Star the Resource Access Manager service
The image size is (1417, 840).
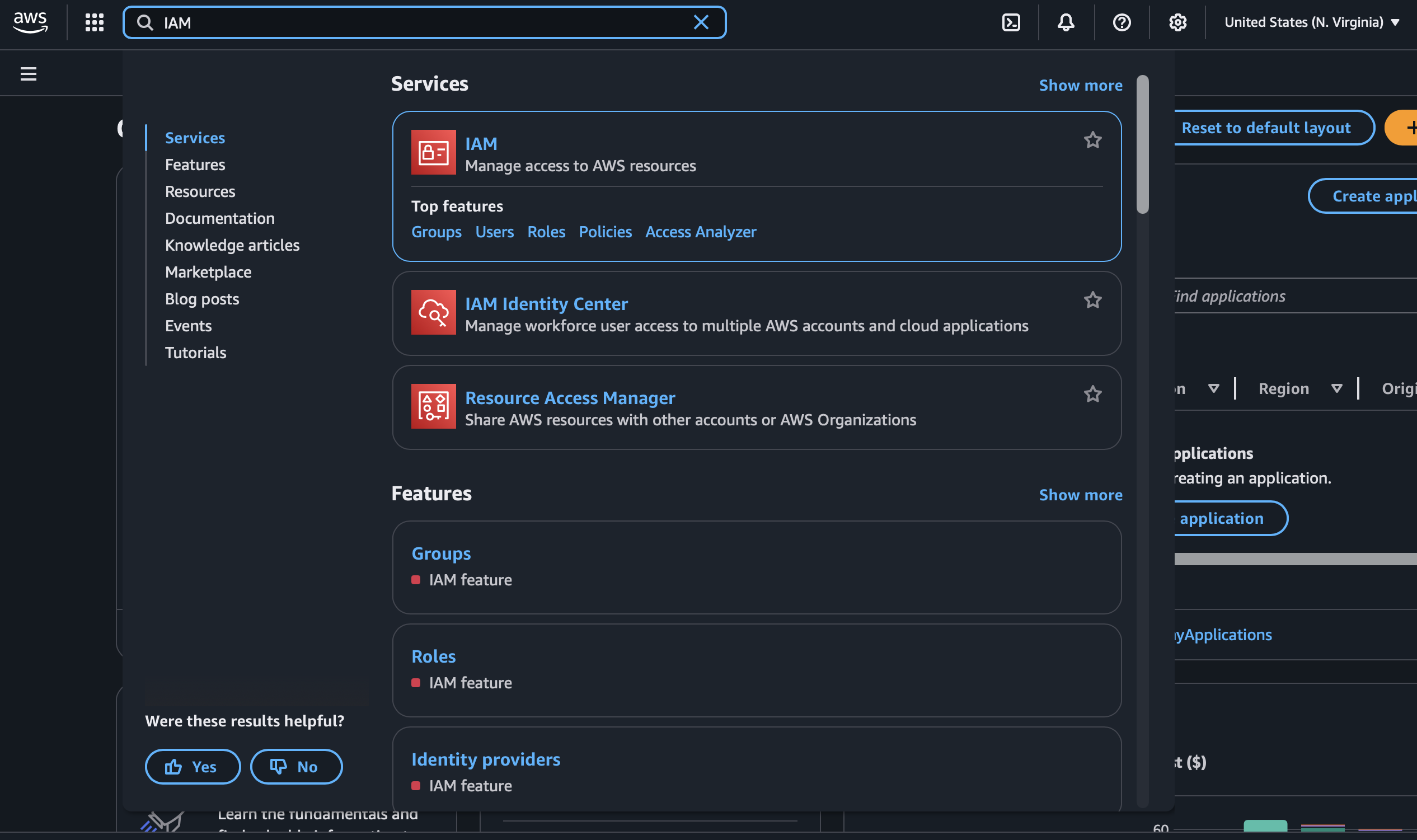[x=1092, y=394]
